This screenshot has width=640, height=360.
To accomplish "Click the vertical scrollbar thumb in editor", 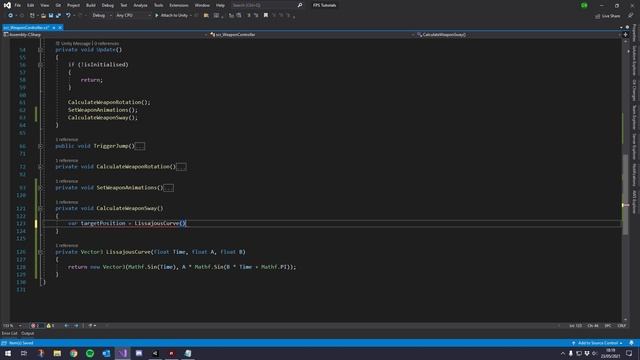I will coord(625,195).
